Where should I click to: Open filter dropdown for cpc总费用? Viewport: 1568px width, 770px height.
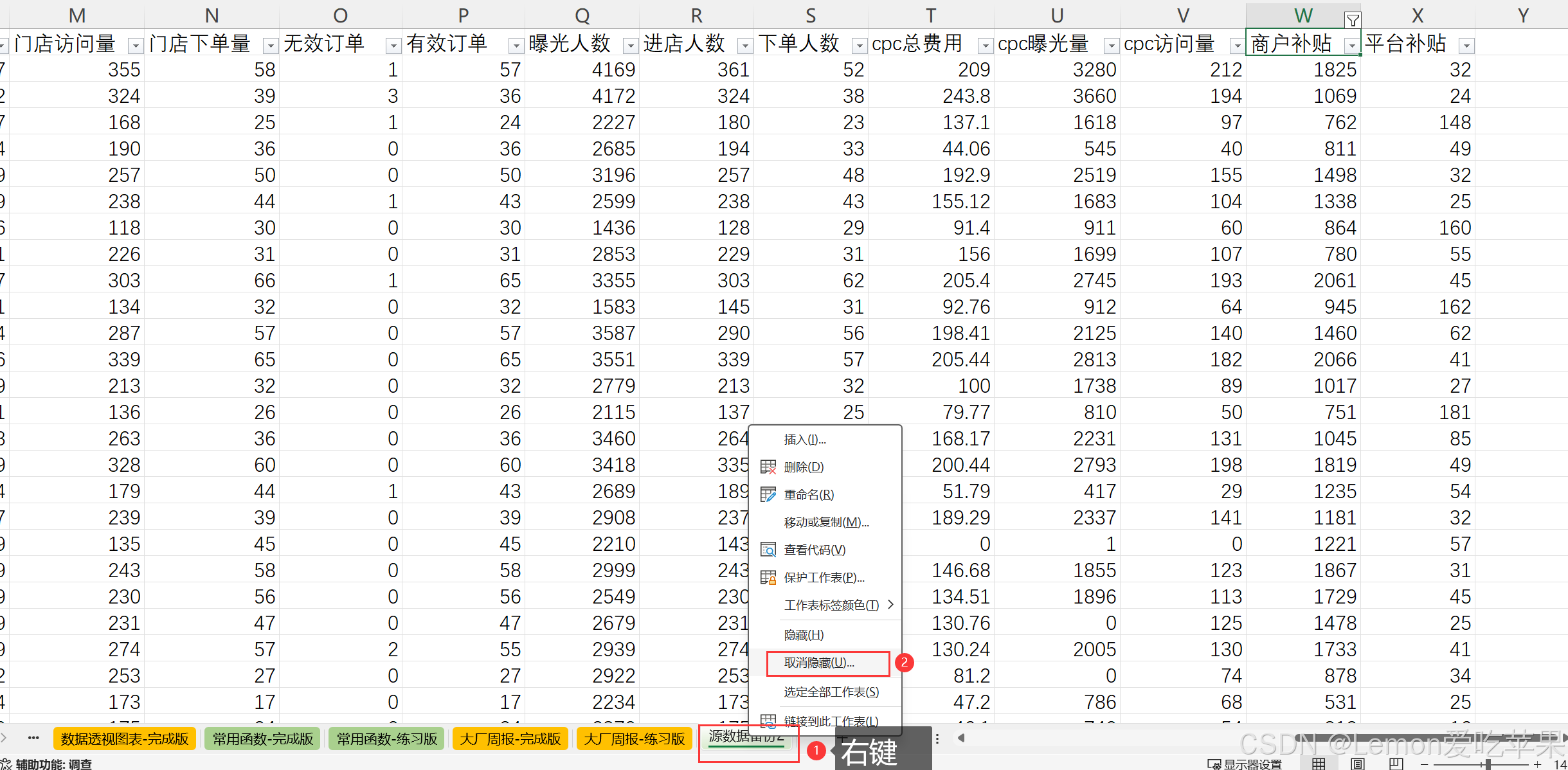(985, 46)
